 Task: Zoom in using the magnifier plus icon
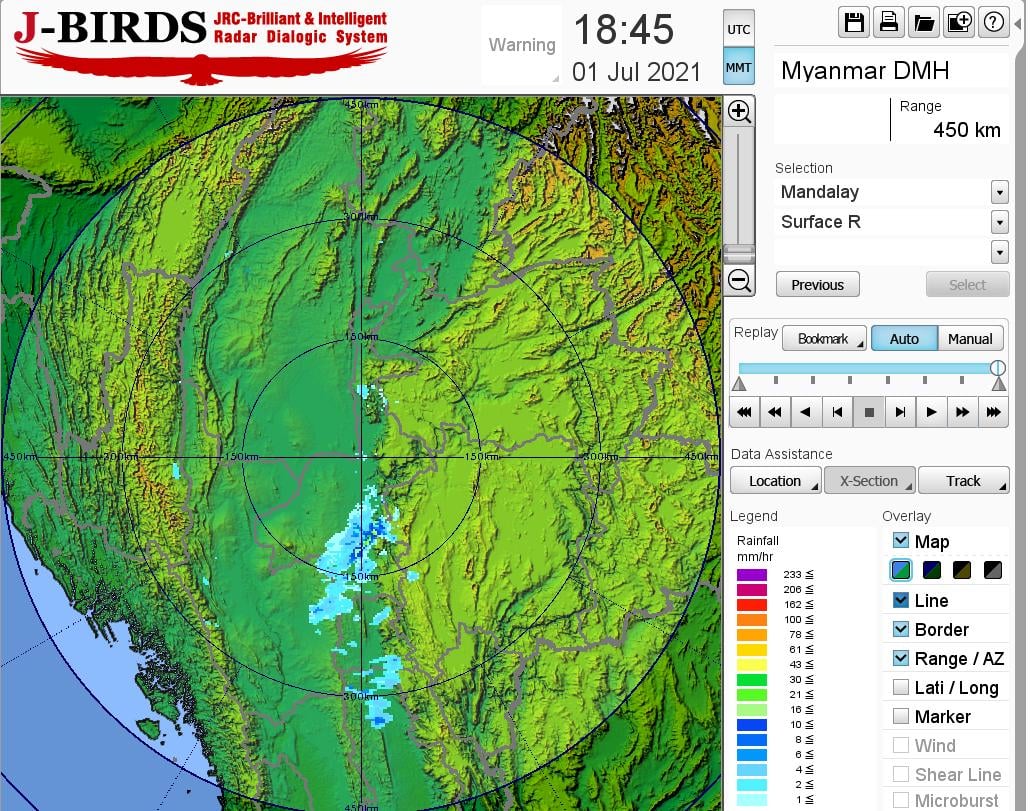(x=739, y=111)
